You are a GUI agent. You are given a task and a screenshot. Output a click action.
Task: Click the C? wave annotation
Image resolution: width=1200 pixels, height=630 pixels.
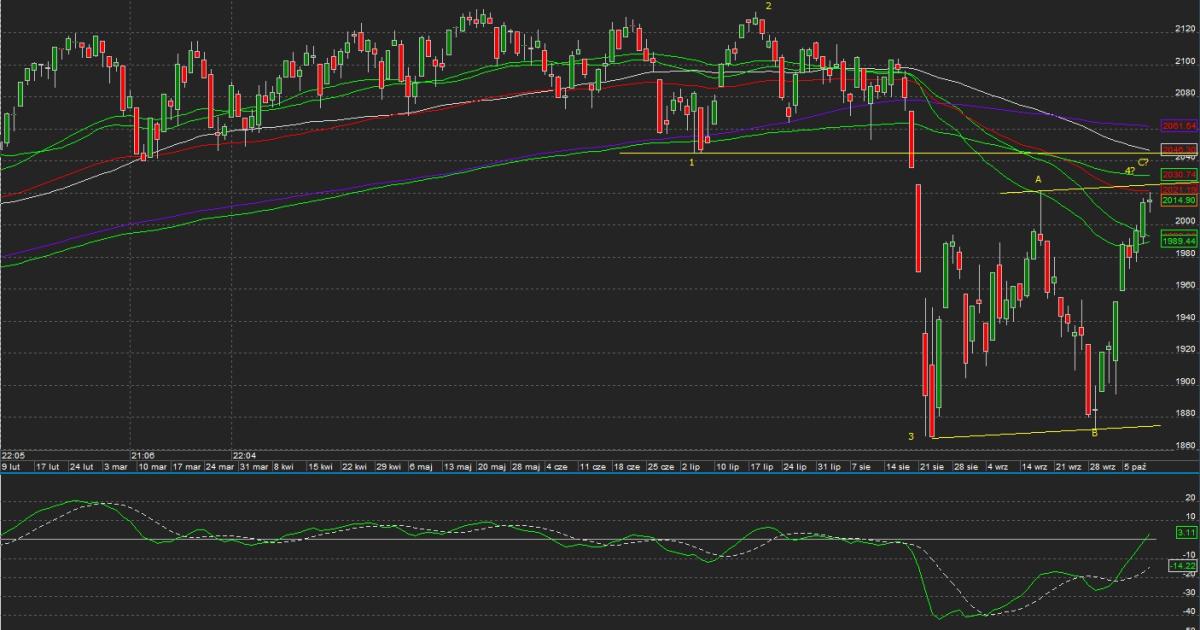click(x=1142, y=163)
